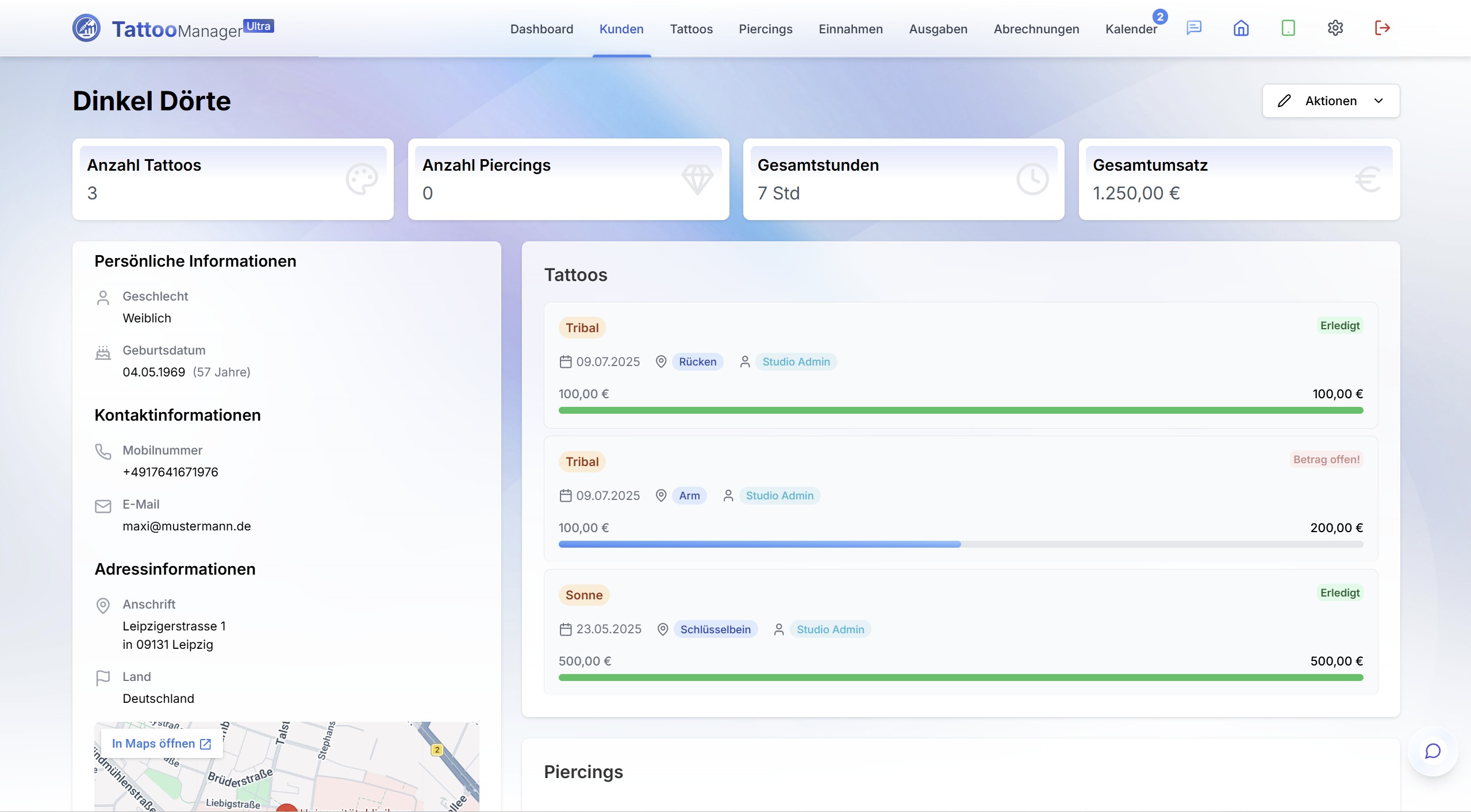Open the floating chat bubble widget
Image resolution: width=1471 pixels, height=812 pixels.
tap(1433, 751)
